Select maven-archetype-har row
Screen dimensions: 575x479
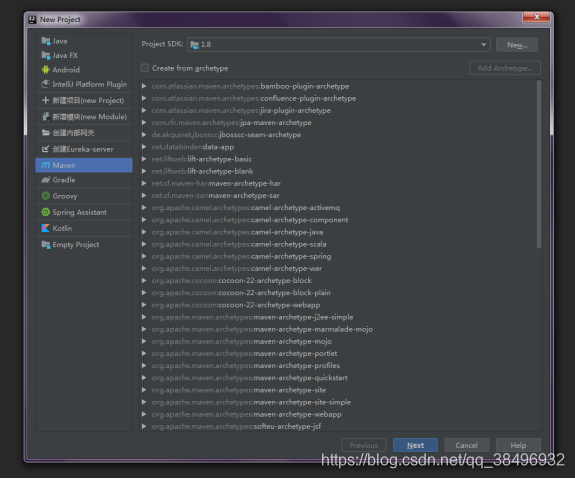(337, 183)
